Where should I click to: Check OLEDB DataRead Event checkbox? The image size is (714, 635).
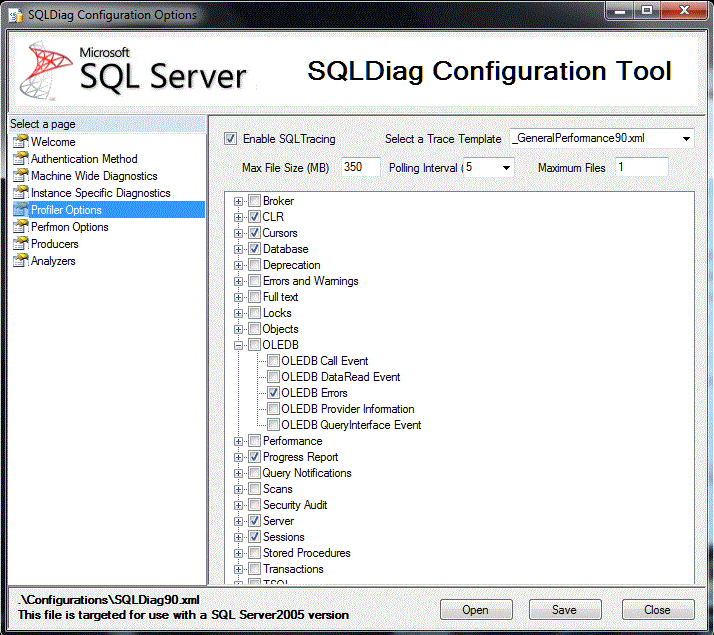pyautogui.click(x=273, y=377)
